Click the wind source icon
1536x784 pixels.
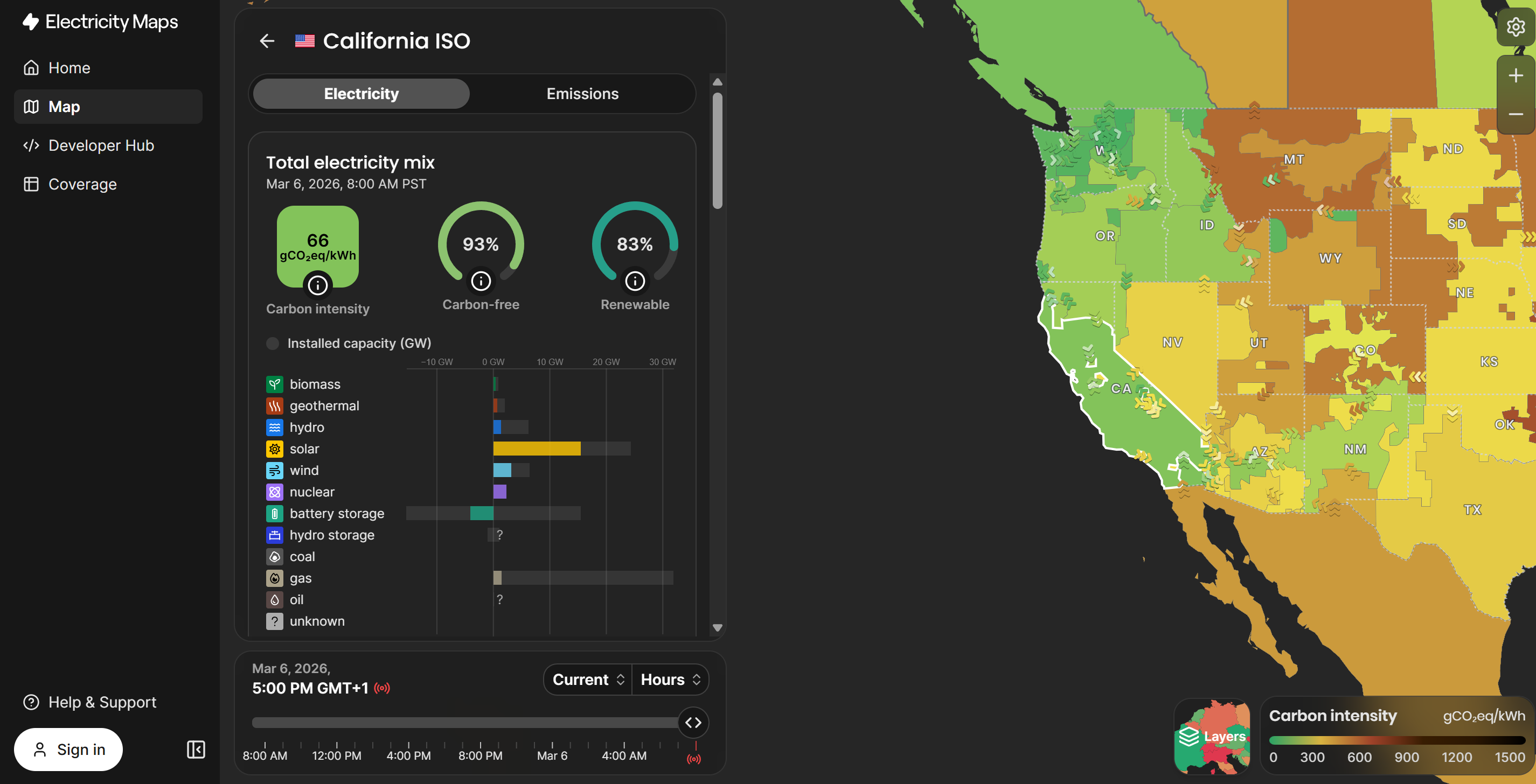[275, 470]
